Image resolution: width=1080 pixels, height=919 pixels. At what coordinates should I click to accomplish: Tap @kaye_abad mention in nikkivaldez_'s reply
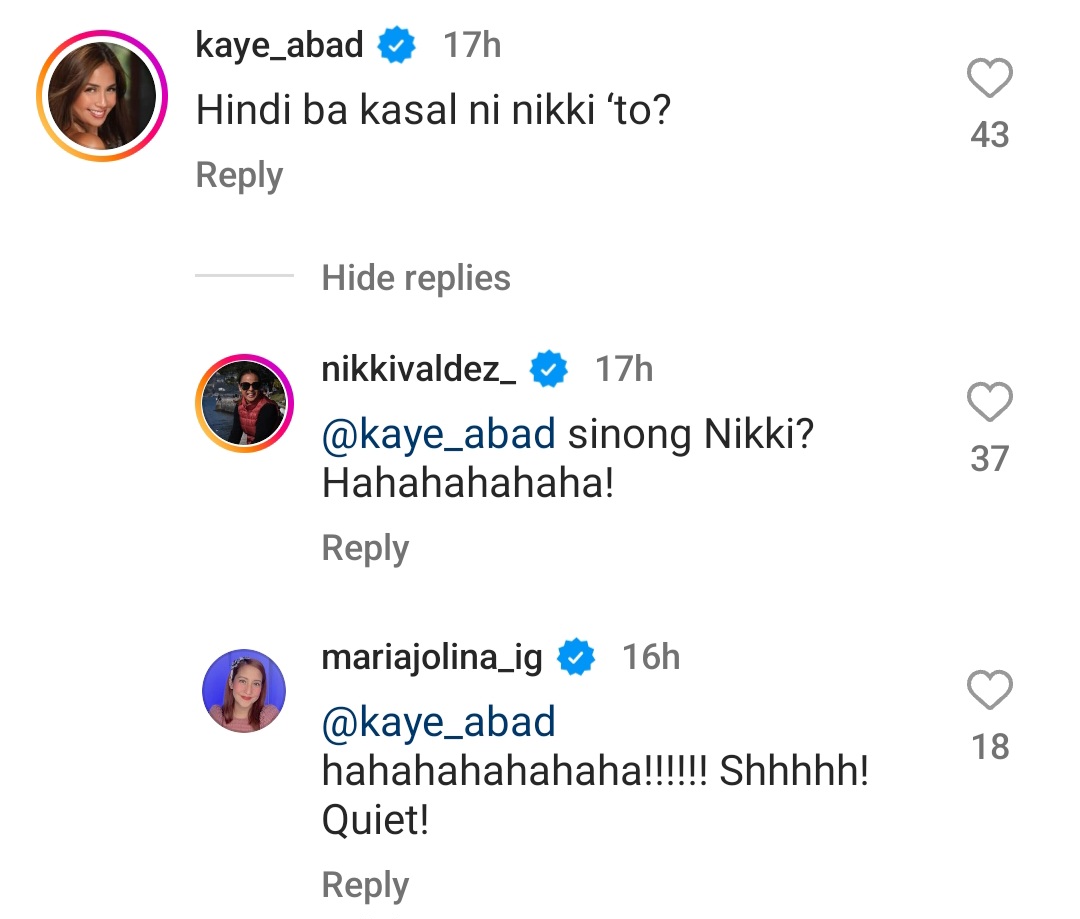pyautogui.click(x=439, y=435)
